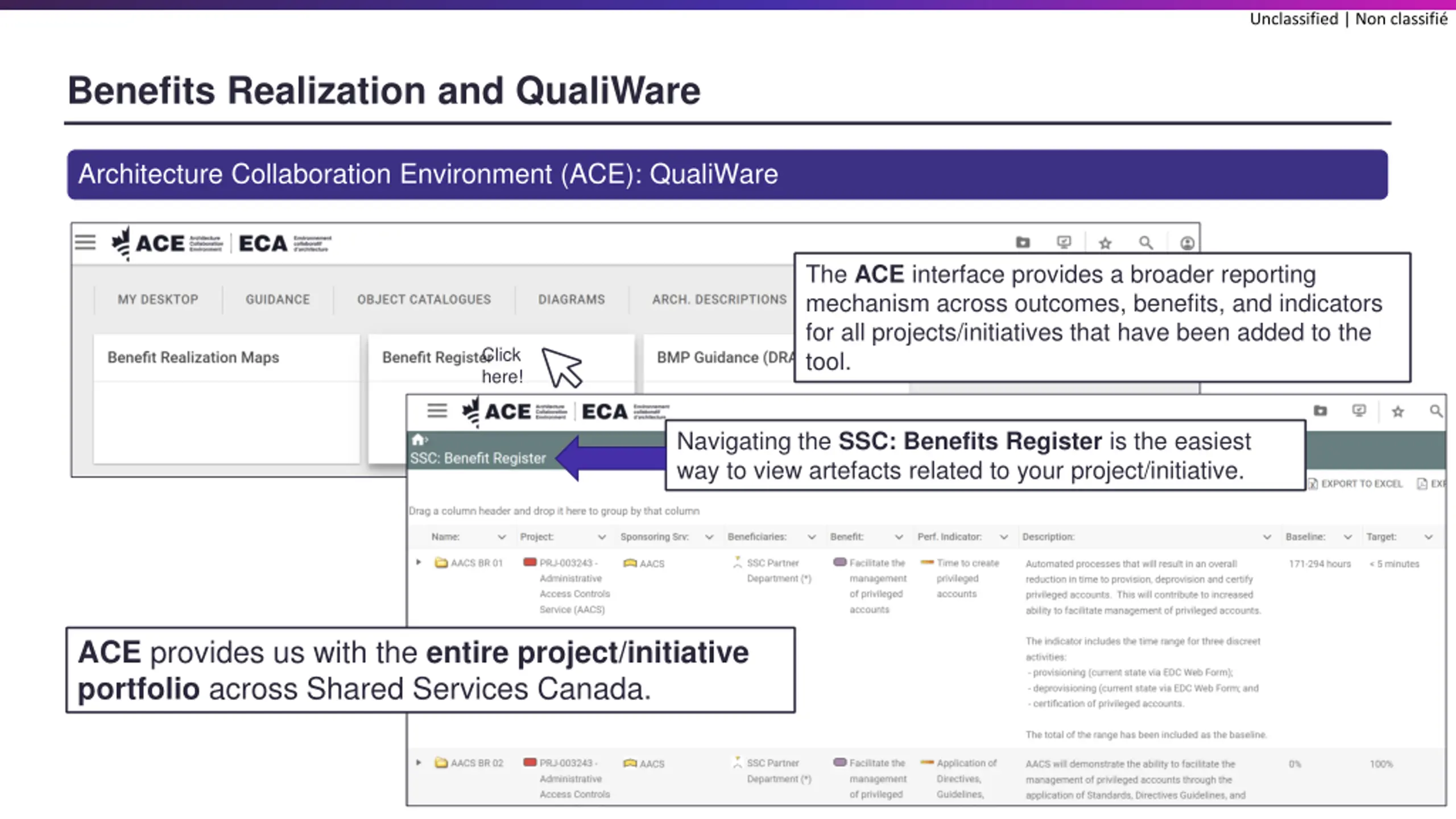
Task: Click 'Application of Directives, Guidelines' indicator text
Action: pos(966,779)
